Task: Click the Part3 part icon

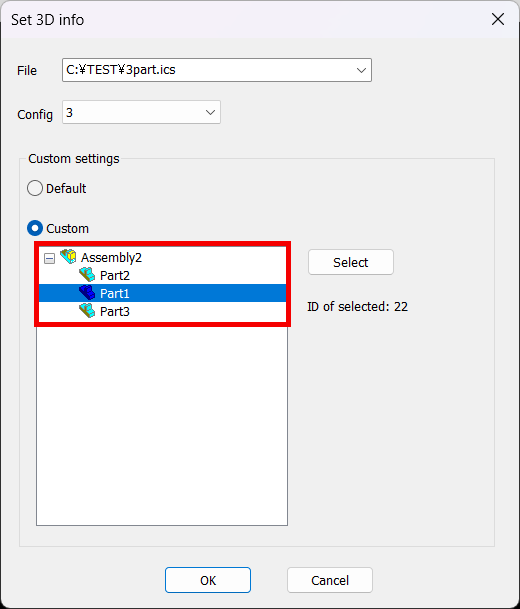Action: [x=87, y=311]
